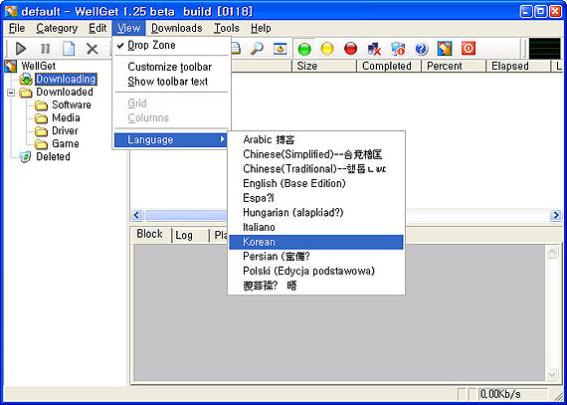Select the Game folder
The height and width of the screenshot is (405, 567).
65,144
